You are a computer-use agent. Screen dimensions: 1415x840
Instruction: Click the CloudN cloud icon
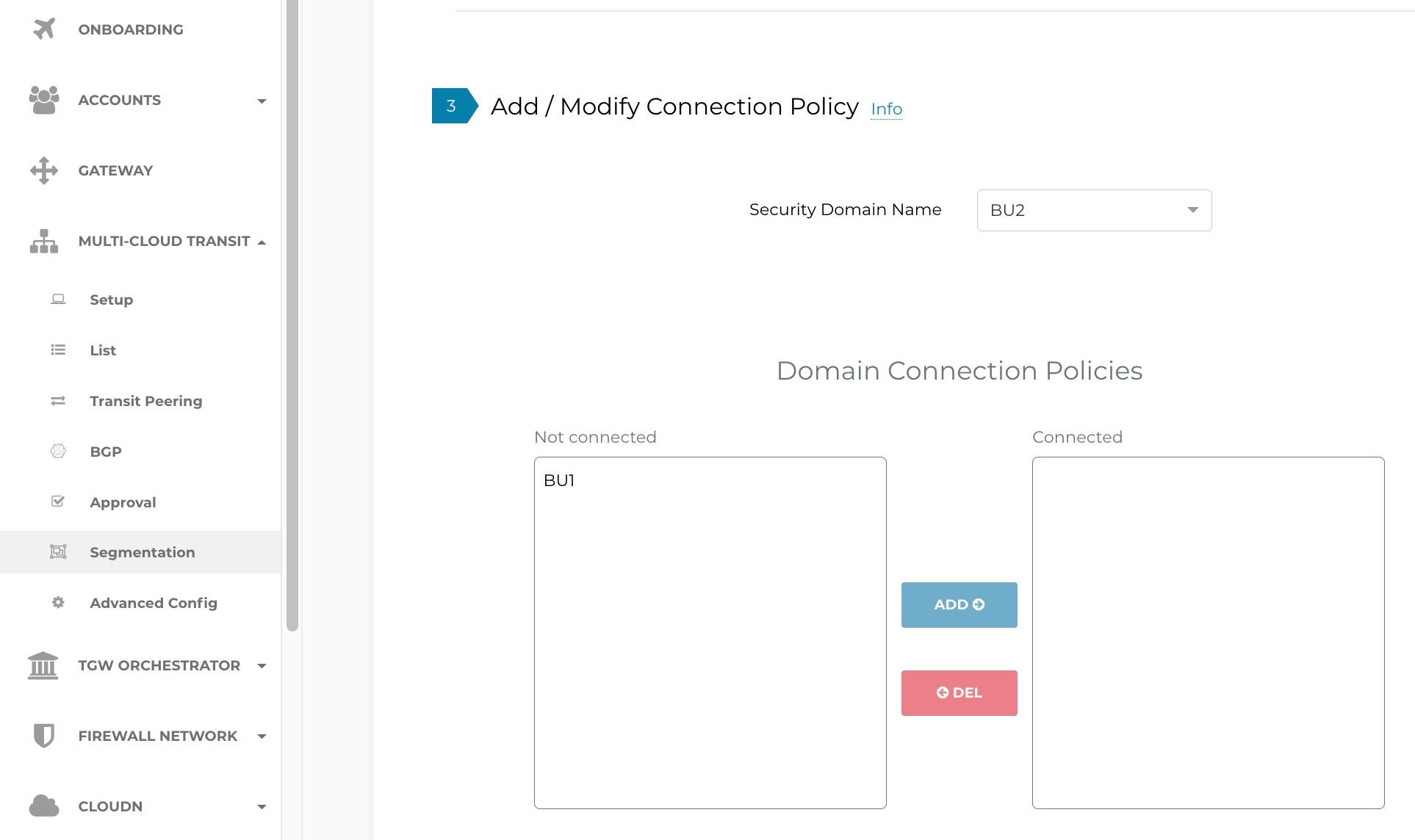click(x=44, y=805)
